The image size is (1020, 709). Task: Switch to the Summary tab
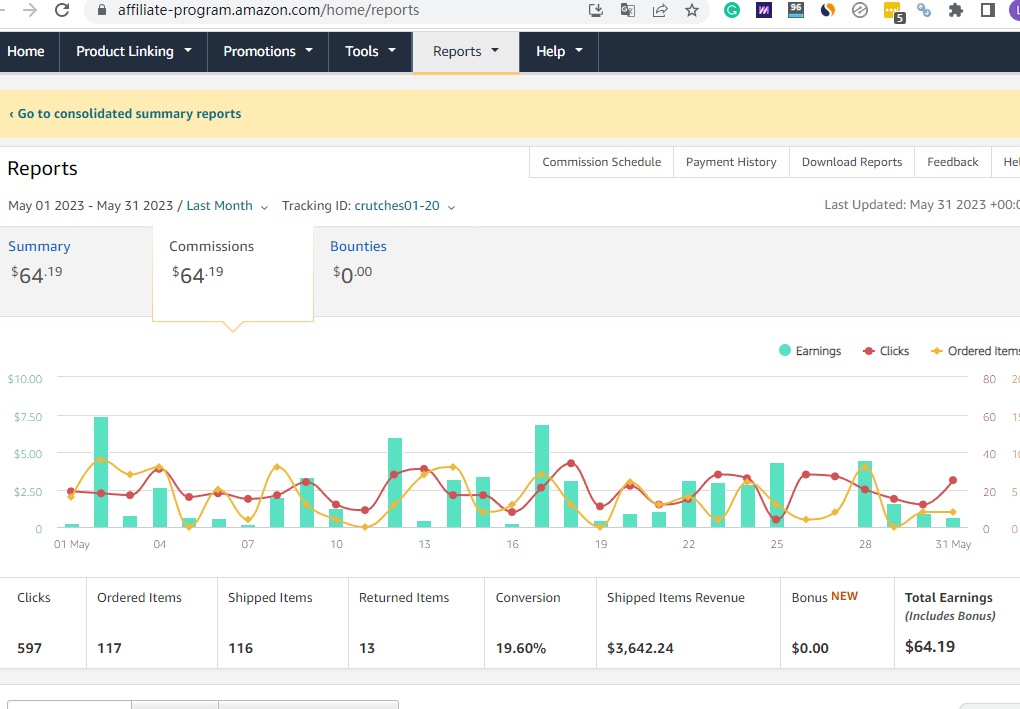76,271
